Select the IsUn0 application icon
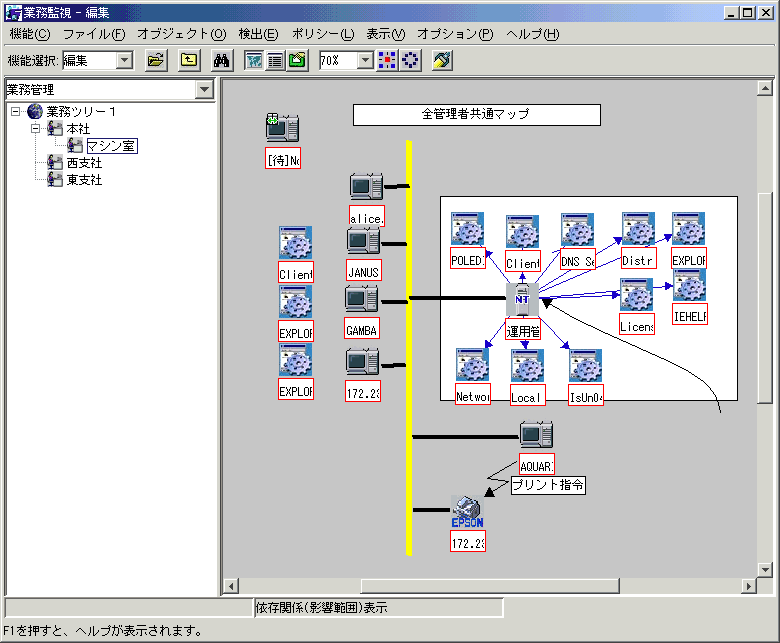Viewport: 780px width, 643px height. (585, 366)
